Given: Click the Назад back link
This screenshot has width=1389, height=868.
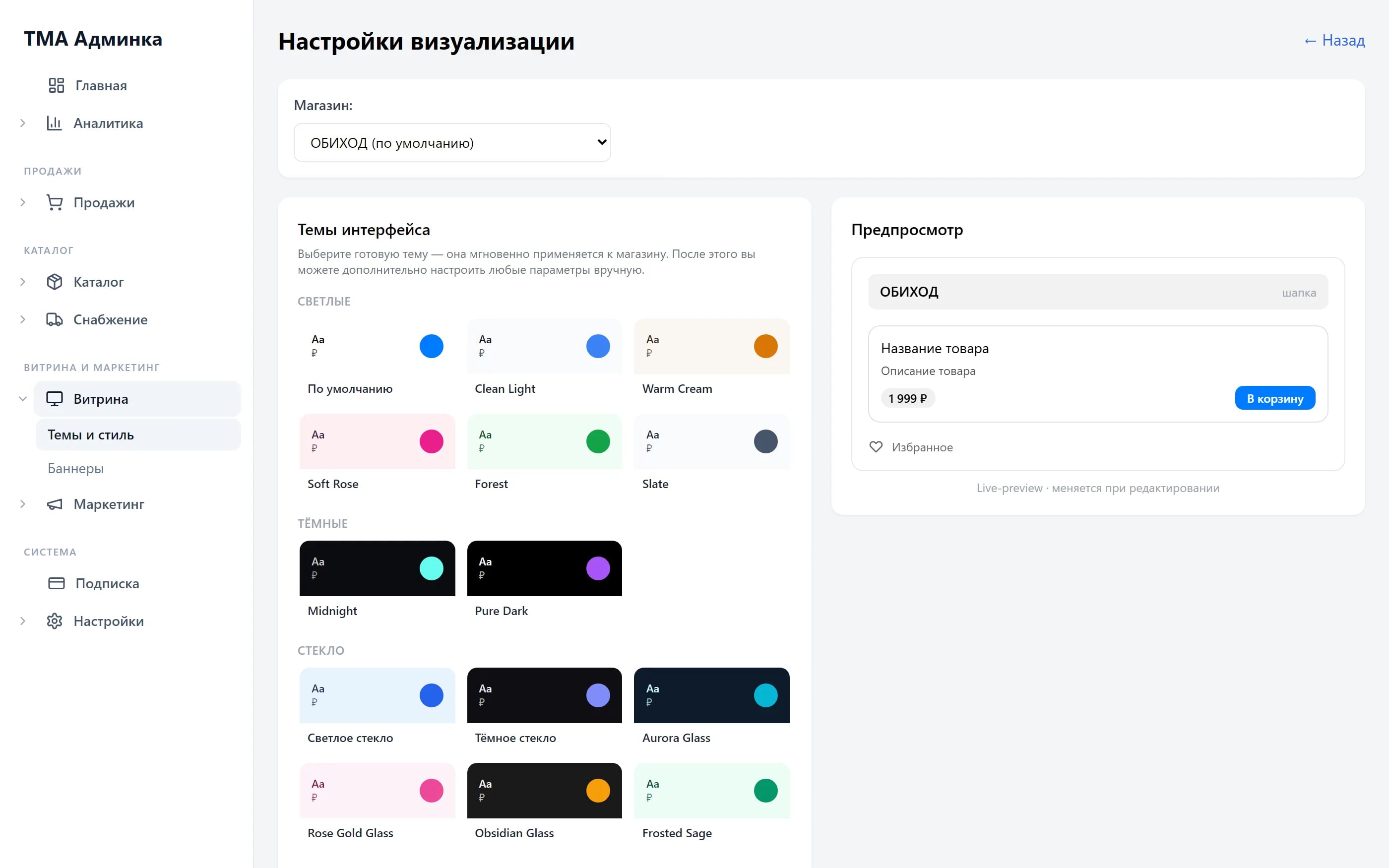Looking at the screenshot, I should [1334, 40].
